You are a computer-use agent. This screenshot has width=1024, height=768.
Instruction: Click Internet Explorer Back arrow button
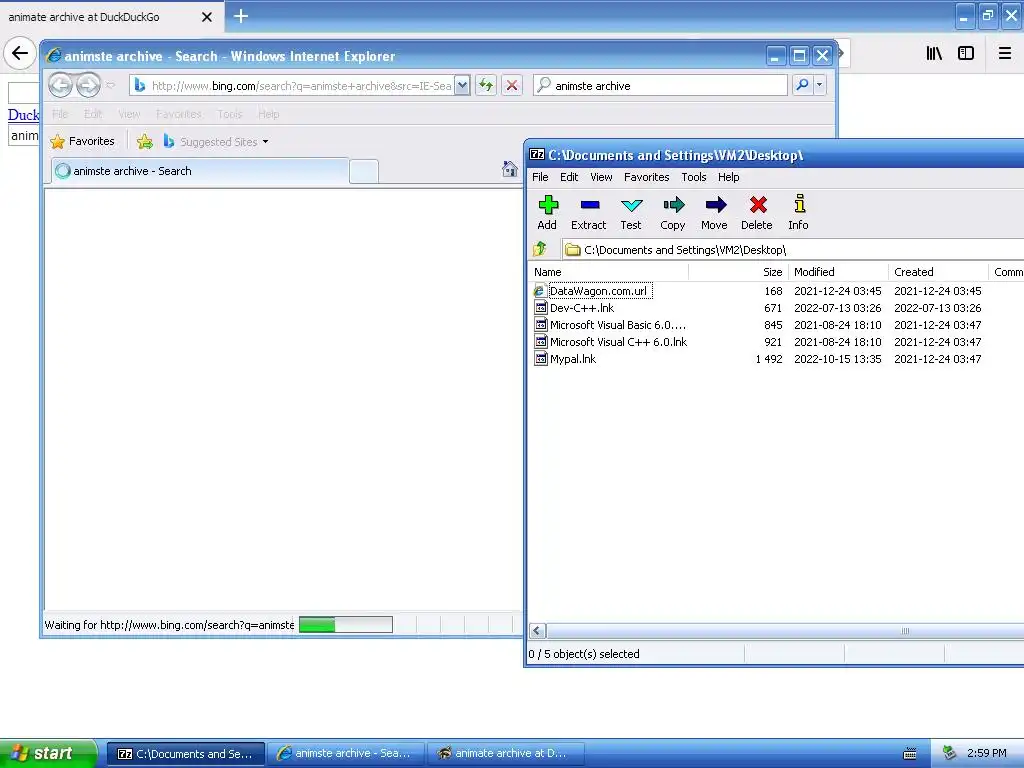61,85
